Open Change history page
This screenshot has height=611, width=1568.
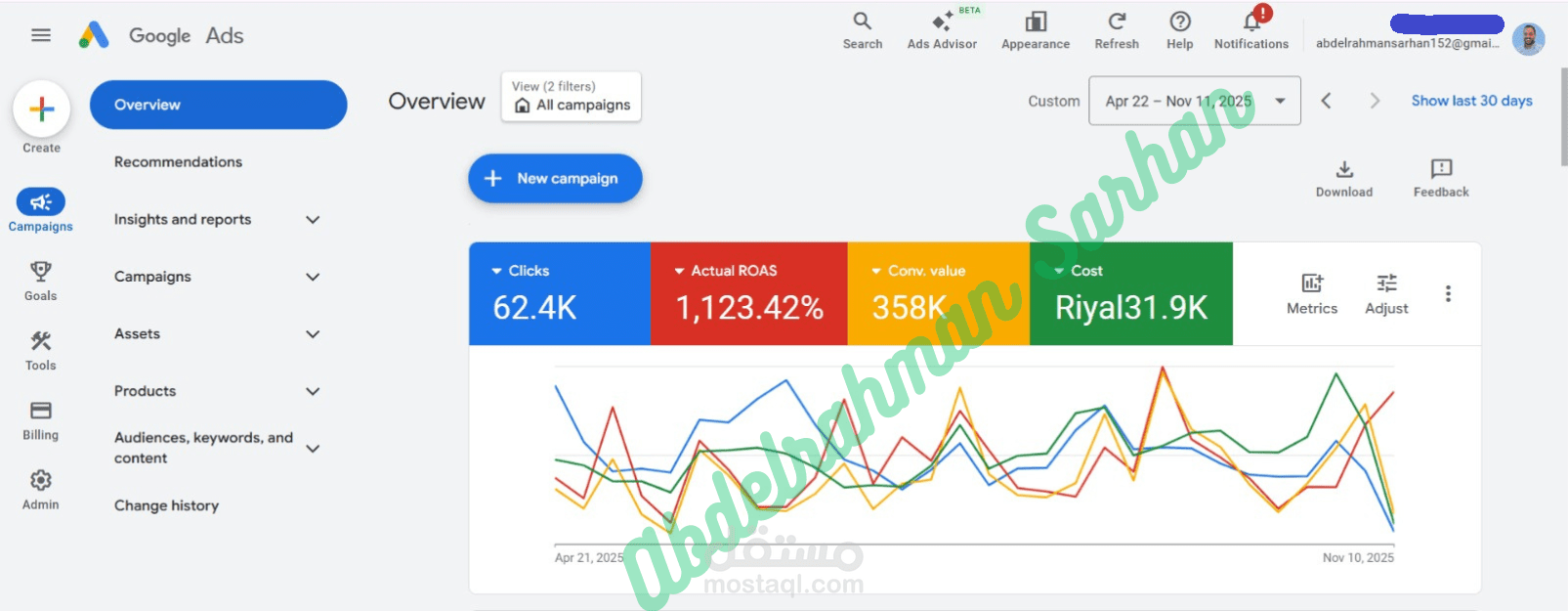[x=166, y=505]
